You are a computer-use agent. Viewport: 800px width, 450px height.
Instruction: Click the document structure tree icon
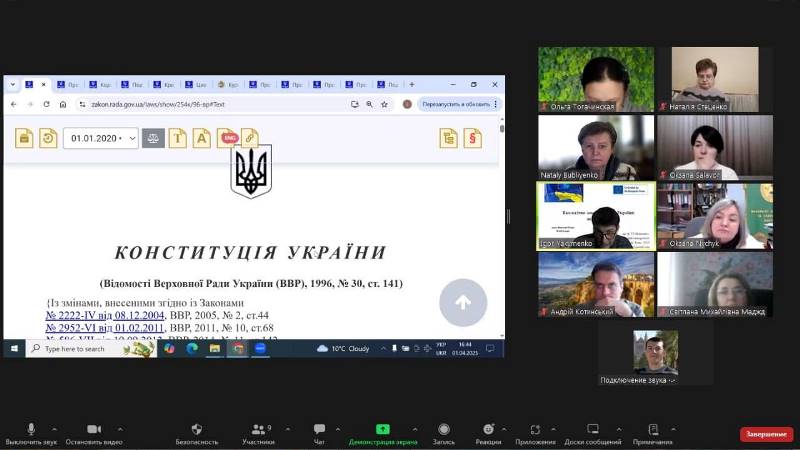coord(449,138)
